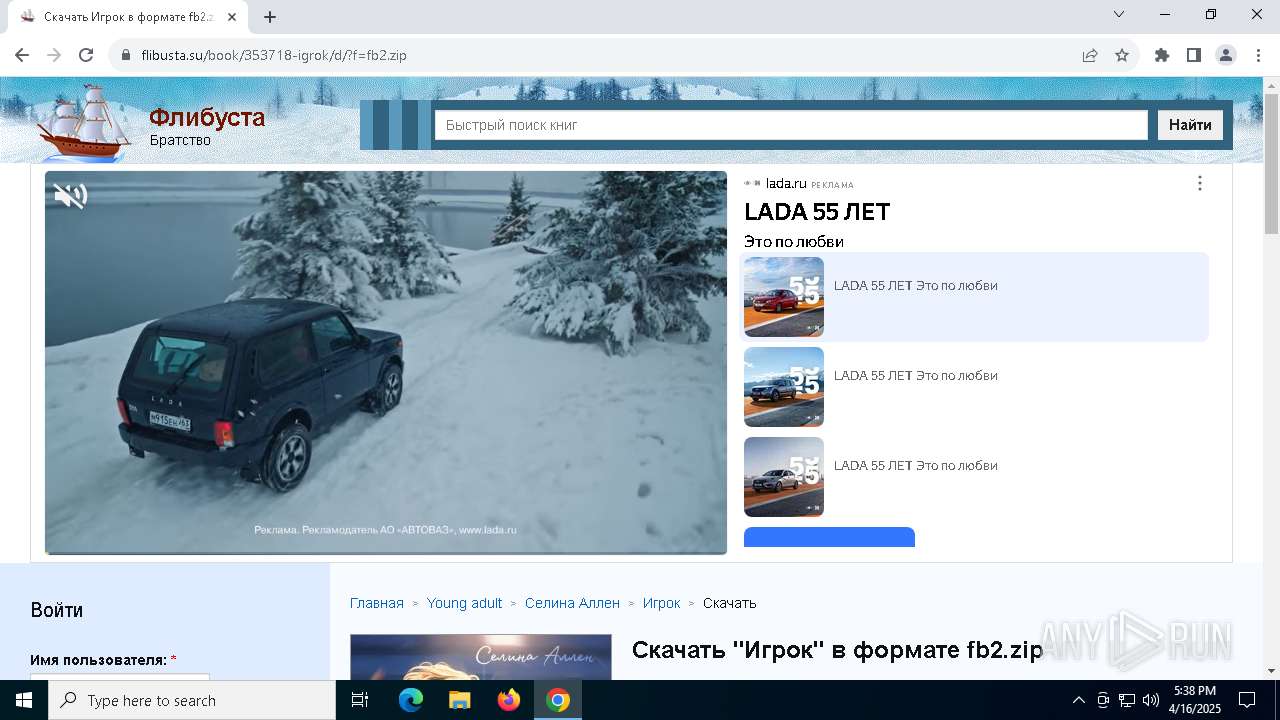
Task: Select the second LADA ad thumbnail
Action: click(x=784, y=387)
